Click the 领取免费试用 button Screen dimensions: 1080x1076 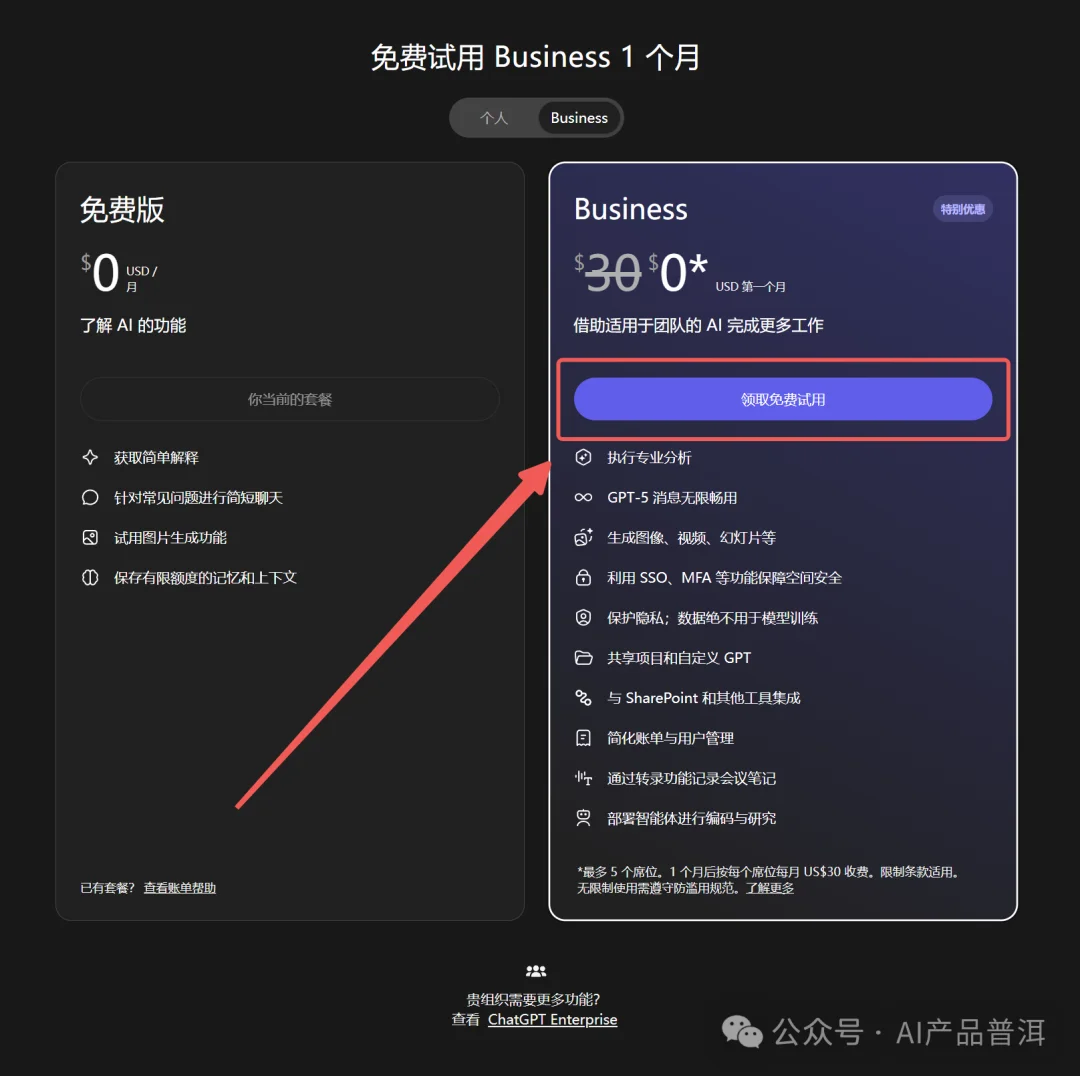pos(783,398)
